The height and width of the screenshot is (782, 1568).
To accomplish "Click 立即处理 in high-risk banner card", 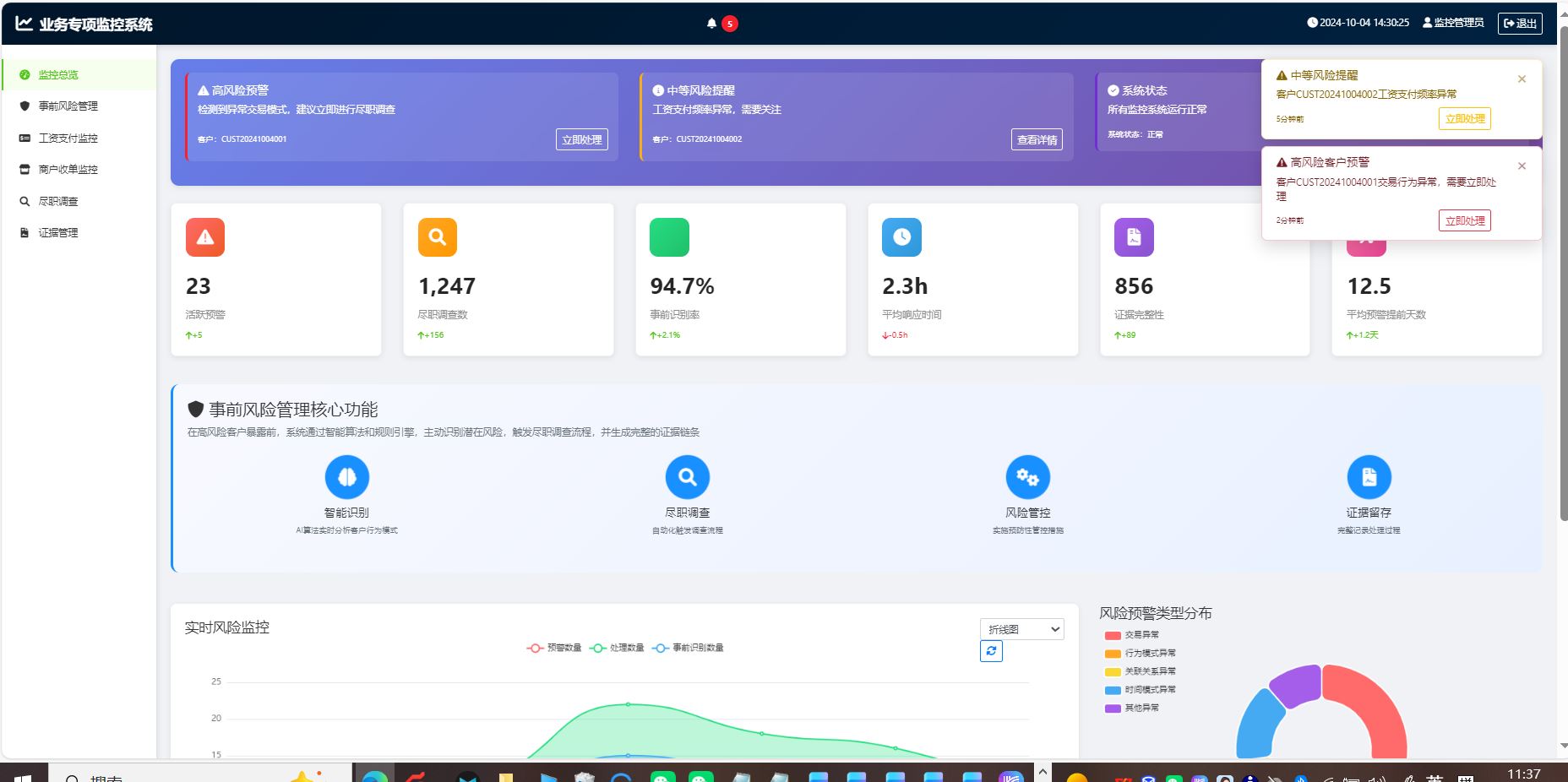I will [582, 140].
